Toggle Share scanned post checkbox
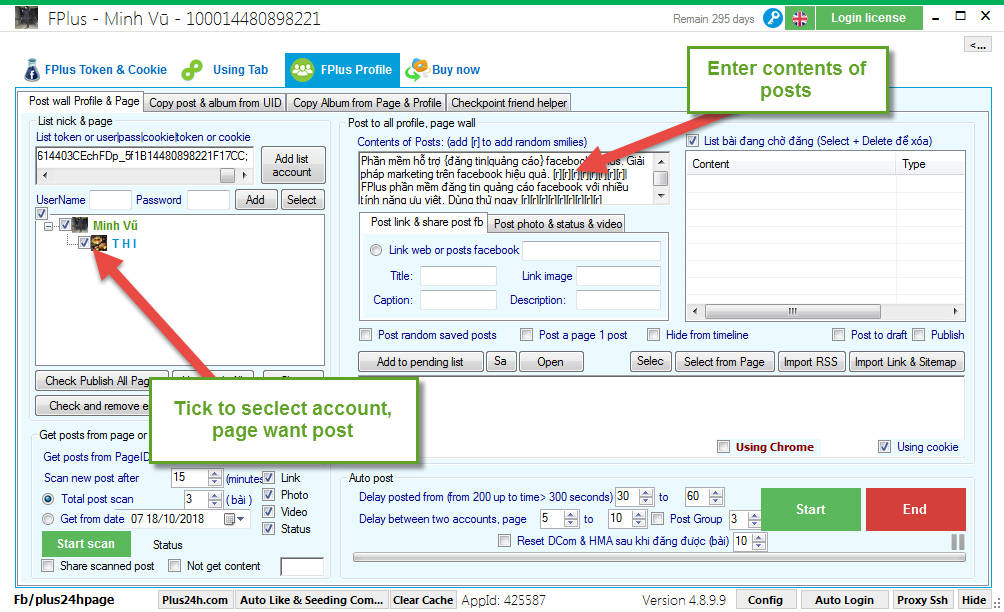1004x612 pixels. [47, 566]
